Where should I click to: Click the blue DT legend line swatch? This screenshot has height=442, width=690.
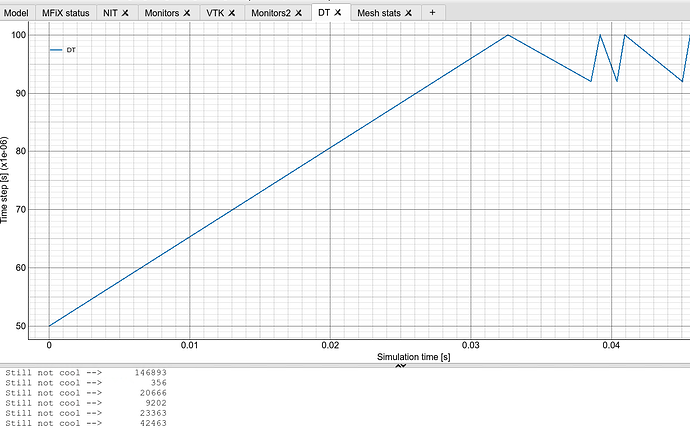(x=56, y=49)
